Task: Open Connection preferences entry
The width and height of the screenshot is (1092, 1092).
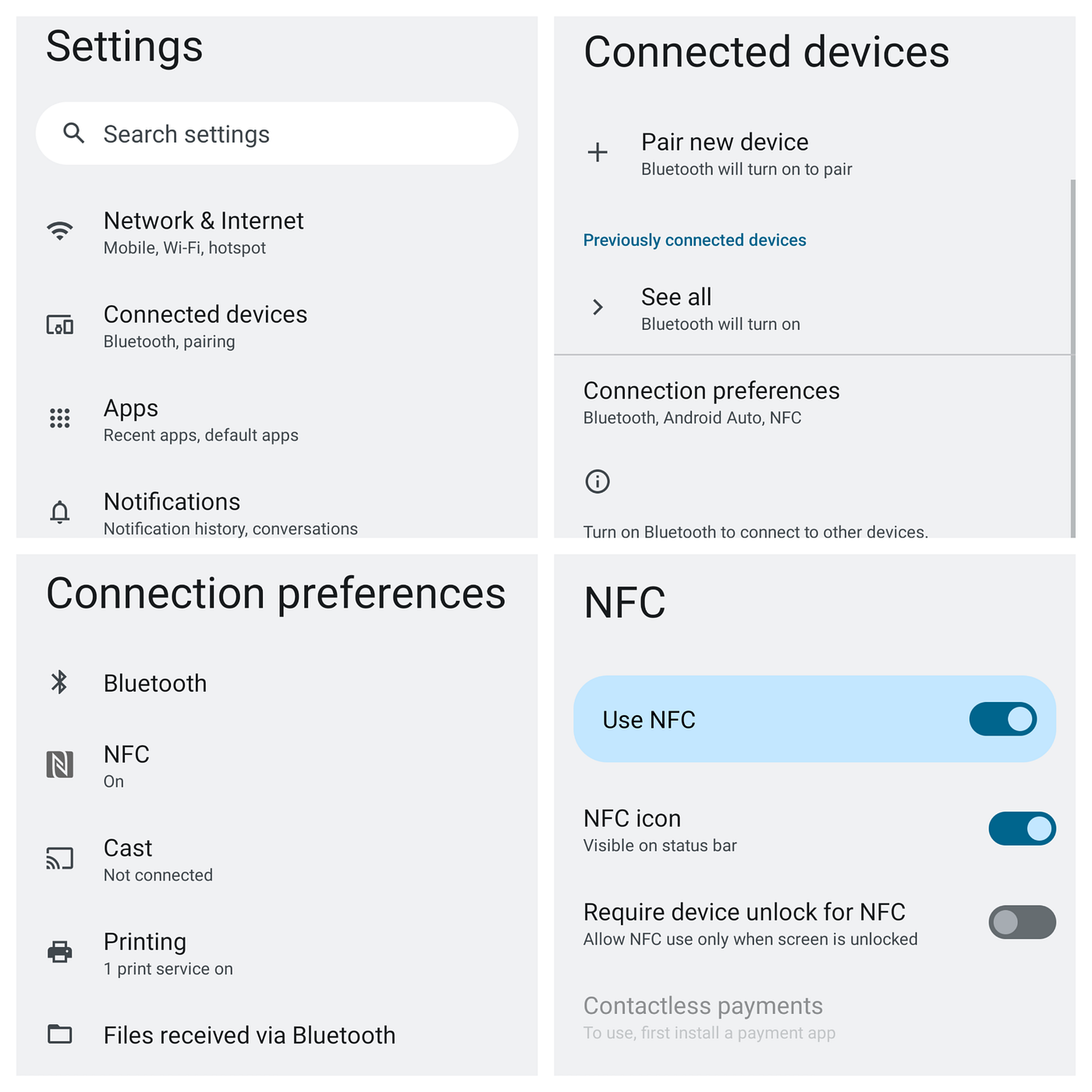Action: [711, 402]
